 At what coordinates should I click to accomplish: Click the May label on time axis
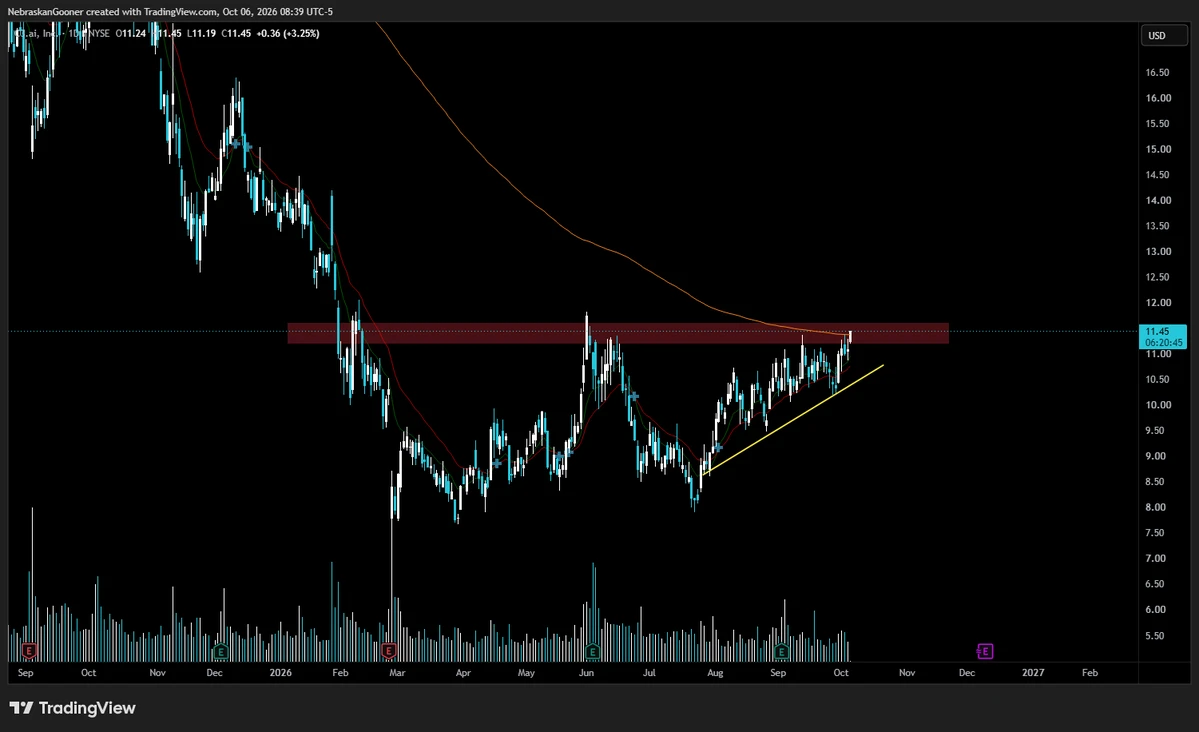[x=526, y=673]
